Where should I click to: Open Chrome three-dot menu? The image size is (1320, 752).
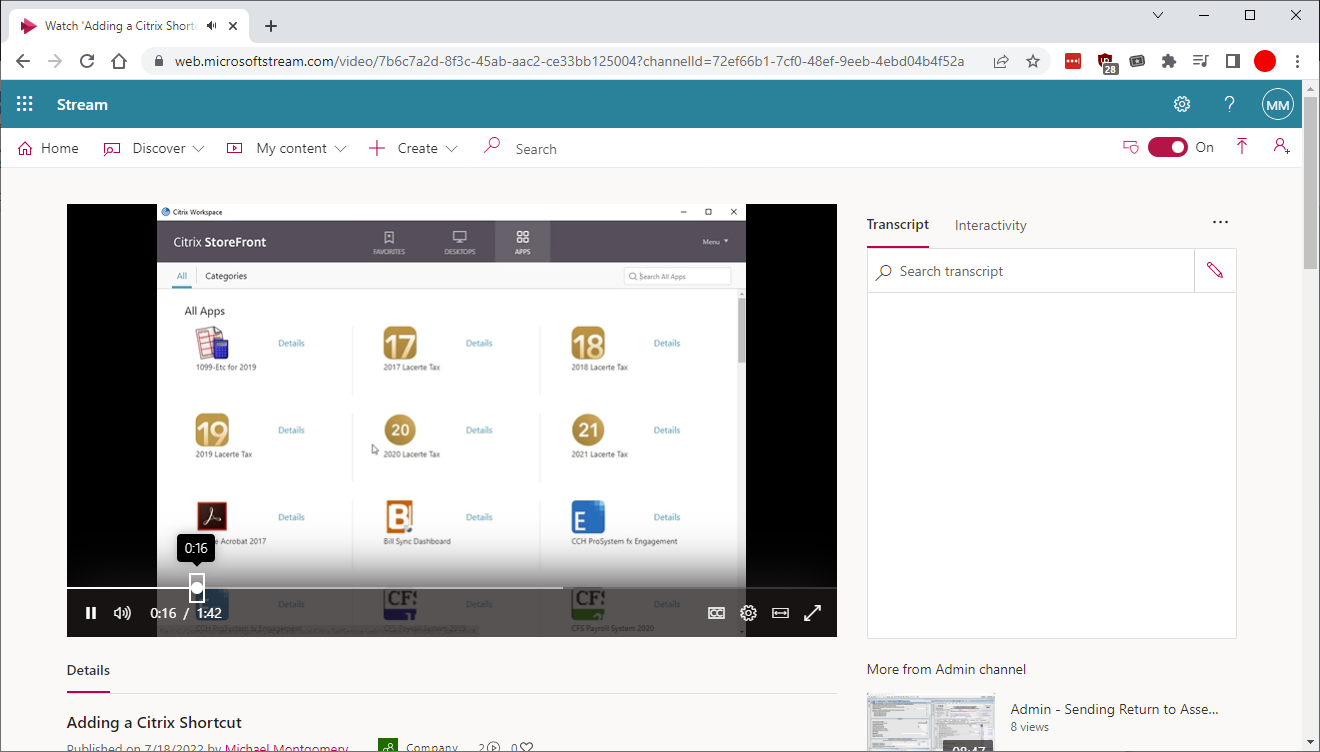pos(1299,61)
